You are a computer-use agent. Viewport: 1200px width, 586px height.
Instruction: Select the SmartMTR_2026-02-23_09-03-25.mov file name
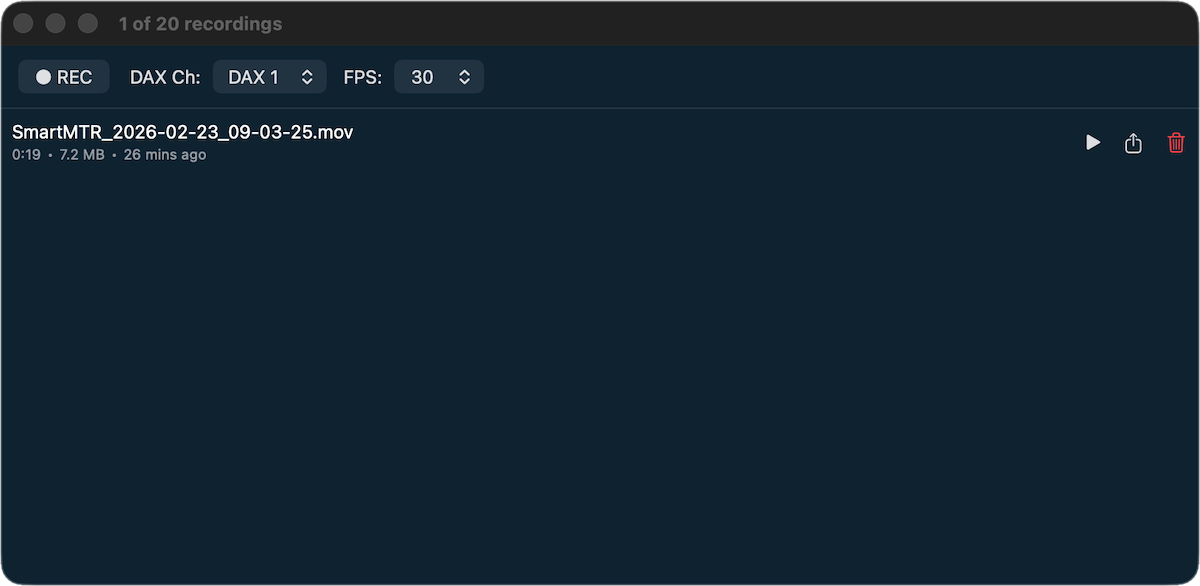pyautogui.click(x=182, y=132)
